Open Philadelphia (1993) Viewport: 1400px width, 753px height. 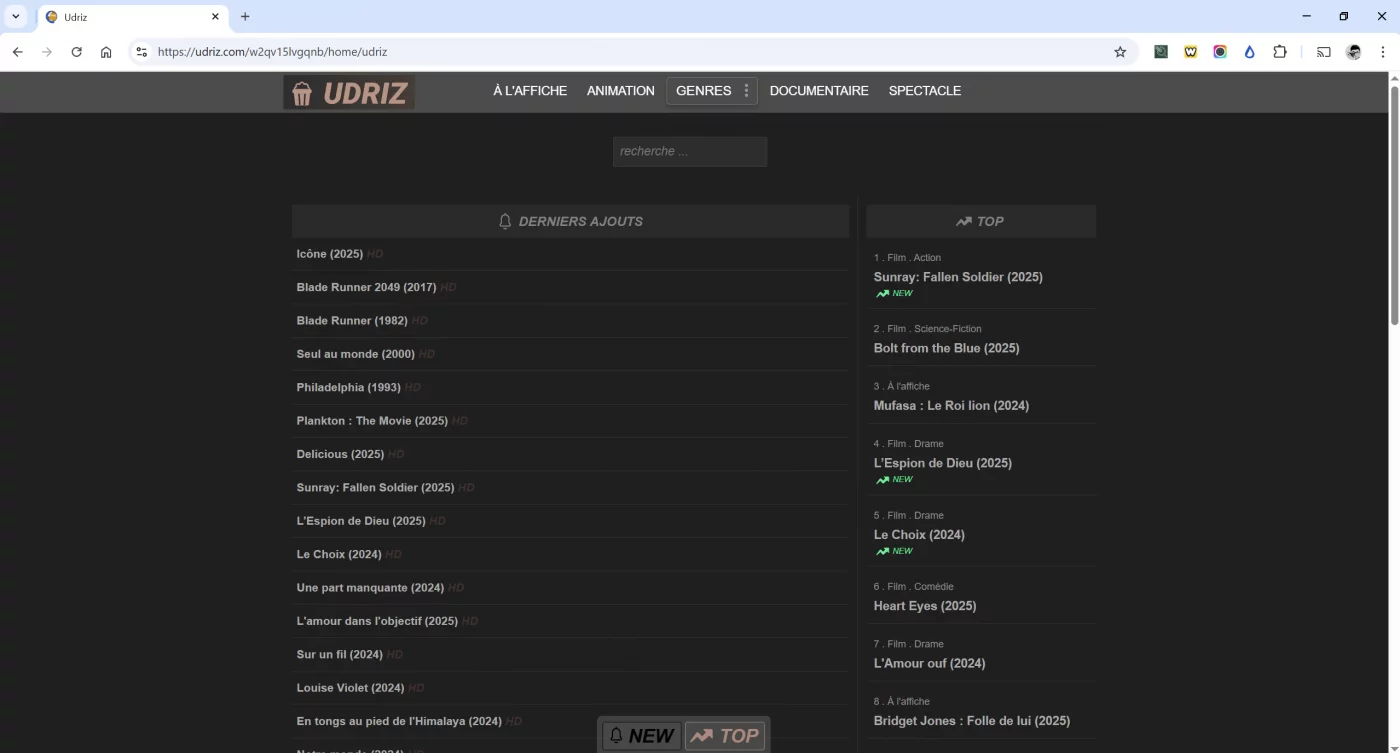(348, 387)
